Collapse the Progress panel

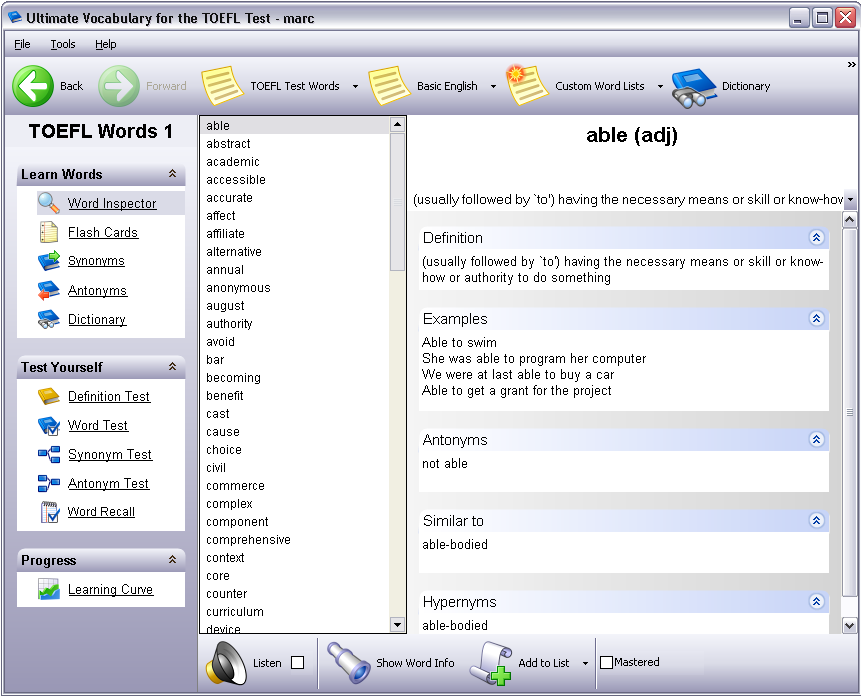(x=172, y=559)
